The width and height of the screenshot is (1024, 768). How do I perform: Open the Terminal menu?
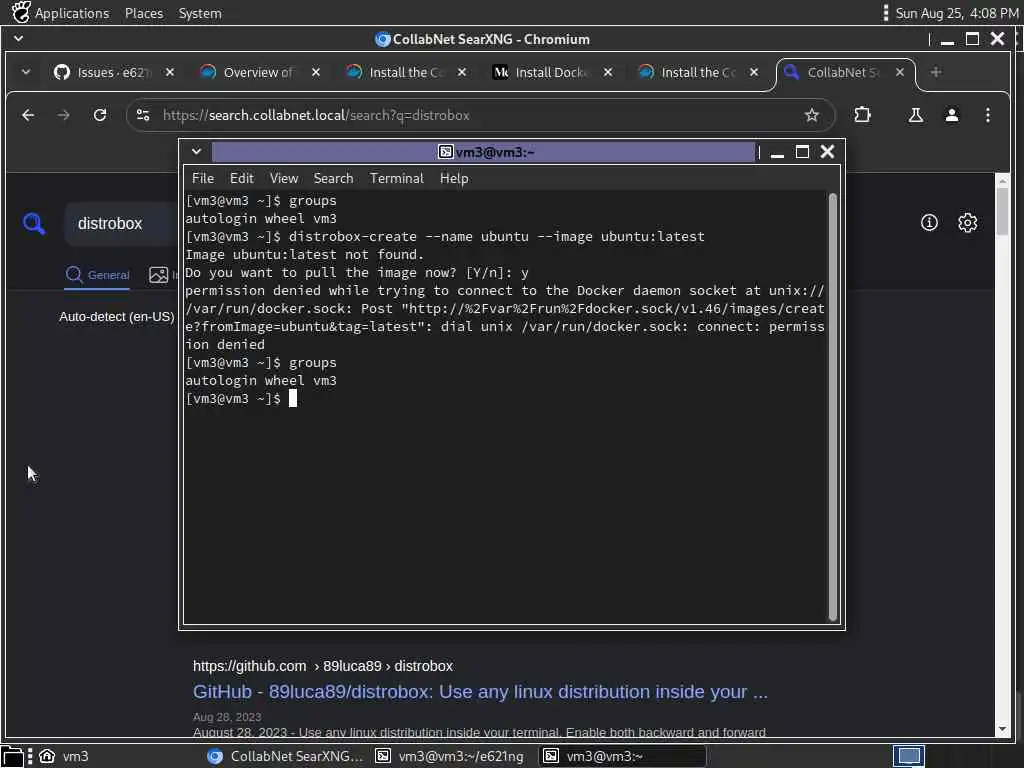(396, 178)
